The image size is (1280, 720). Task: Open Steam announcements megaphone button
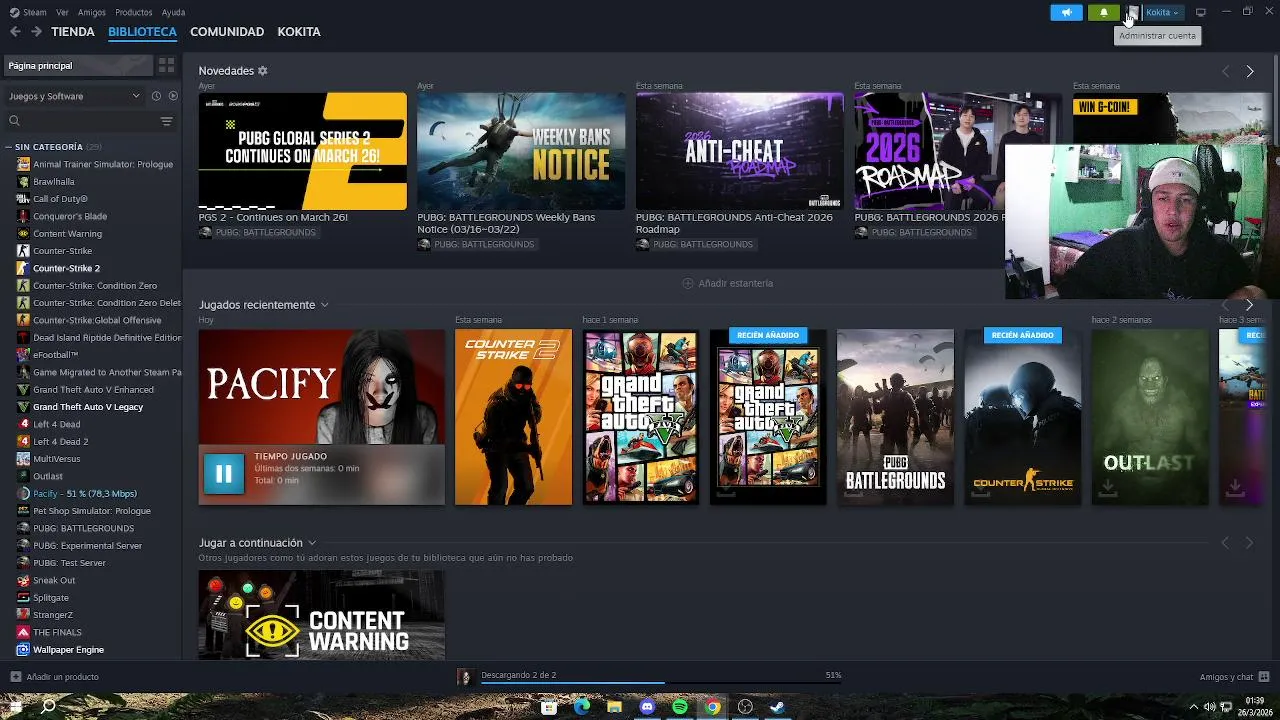(1066, 12)
